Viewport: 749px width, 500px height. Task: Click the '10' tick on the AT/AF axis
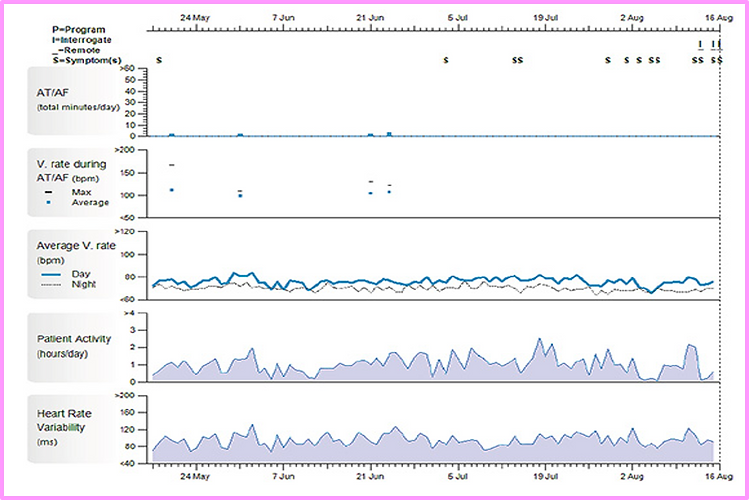coord(130,125)
